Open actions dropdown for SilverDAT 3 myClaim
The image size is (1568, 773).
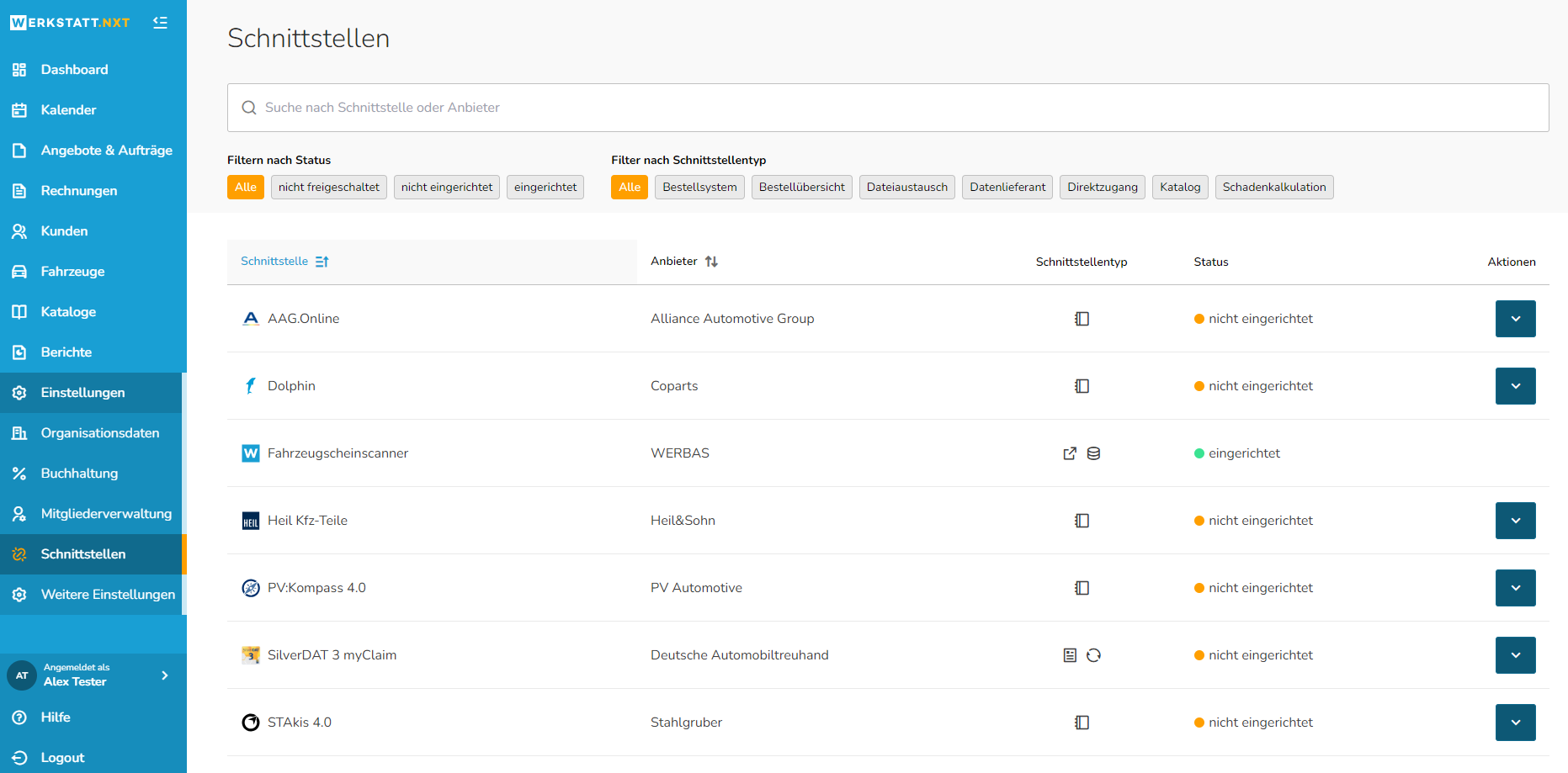coord(1516,655)
